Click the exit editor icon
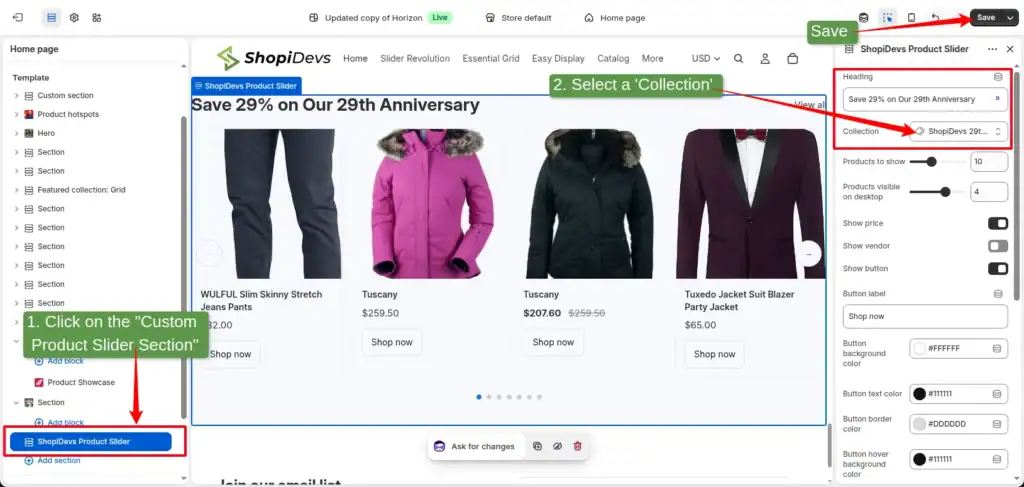 click(x=18, y=18)
